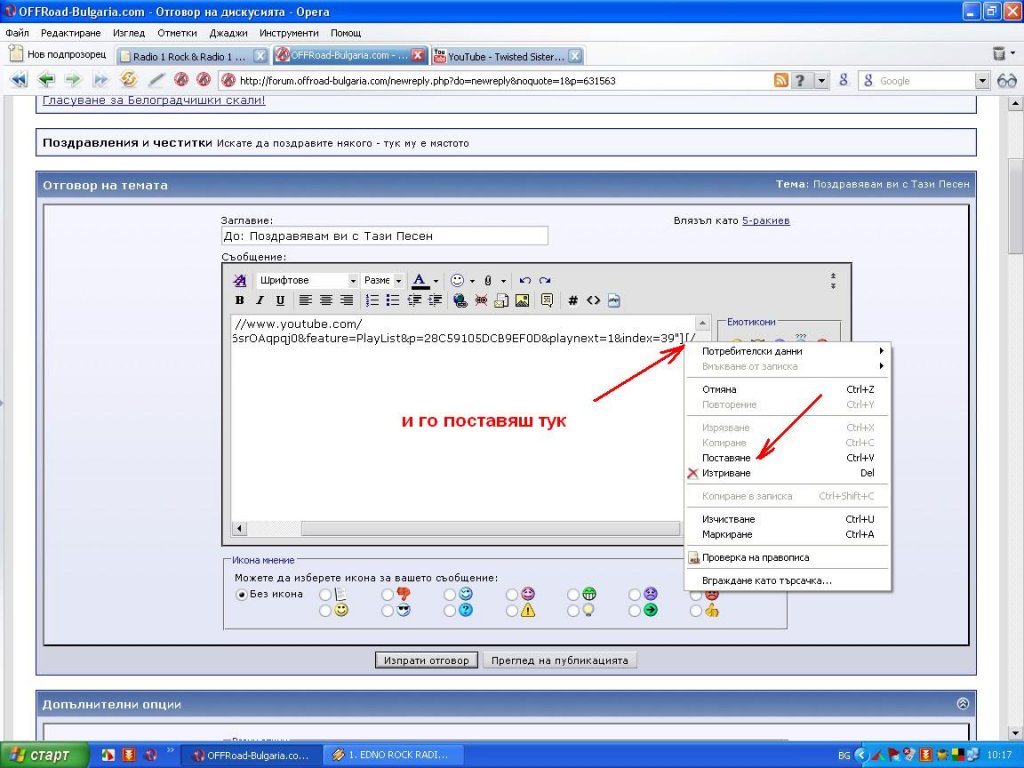Toggle underline formatting in the editor

[280, 300]
